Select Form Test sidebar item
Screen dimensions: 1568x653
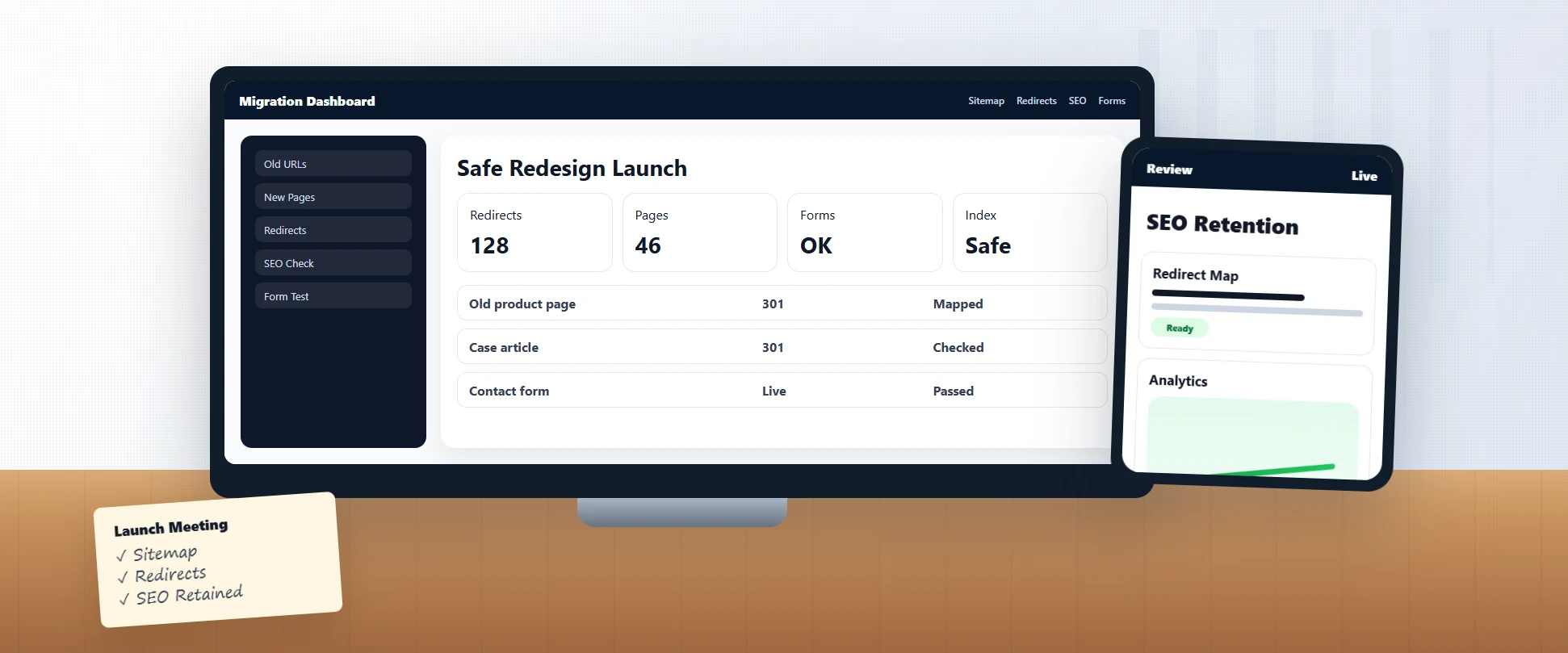coord(333,295)
